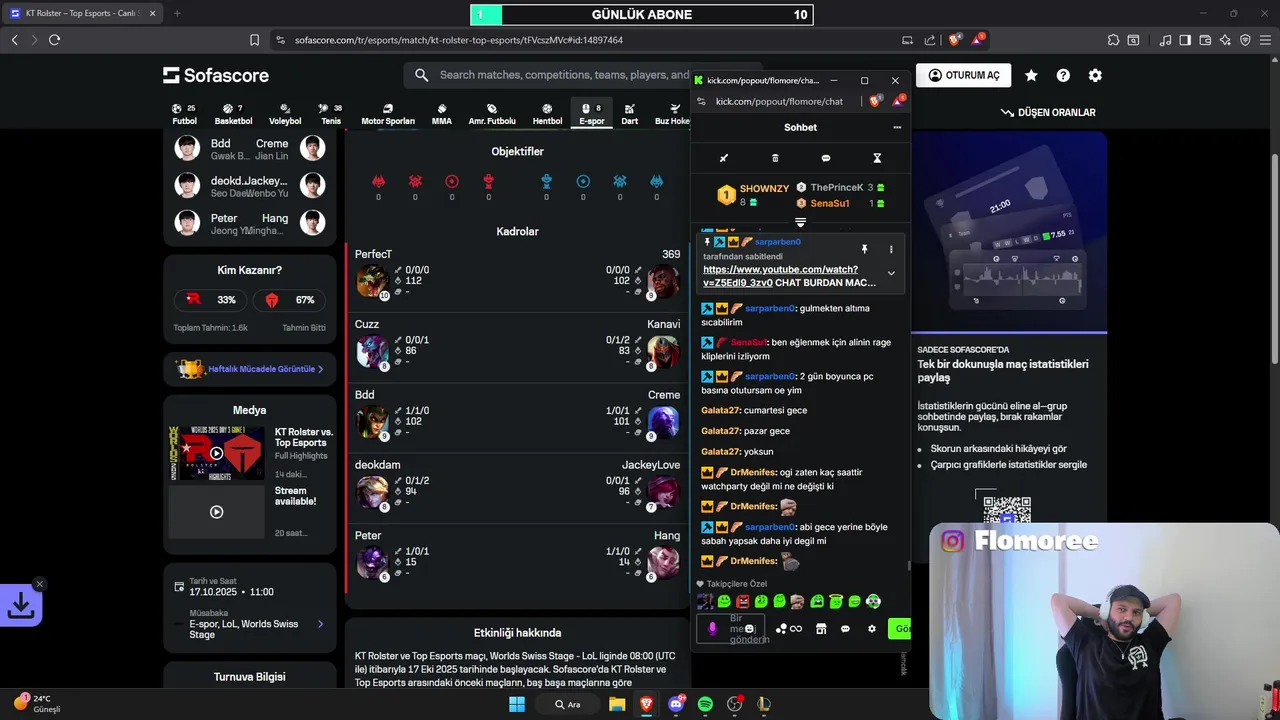The width and height of the screenshot is (1280, 720).
Task: Open Windows Start menu
Action: pyautogui.click(x=517, y=704)
